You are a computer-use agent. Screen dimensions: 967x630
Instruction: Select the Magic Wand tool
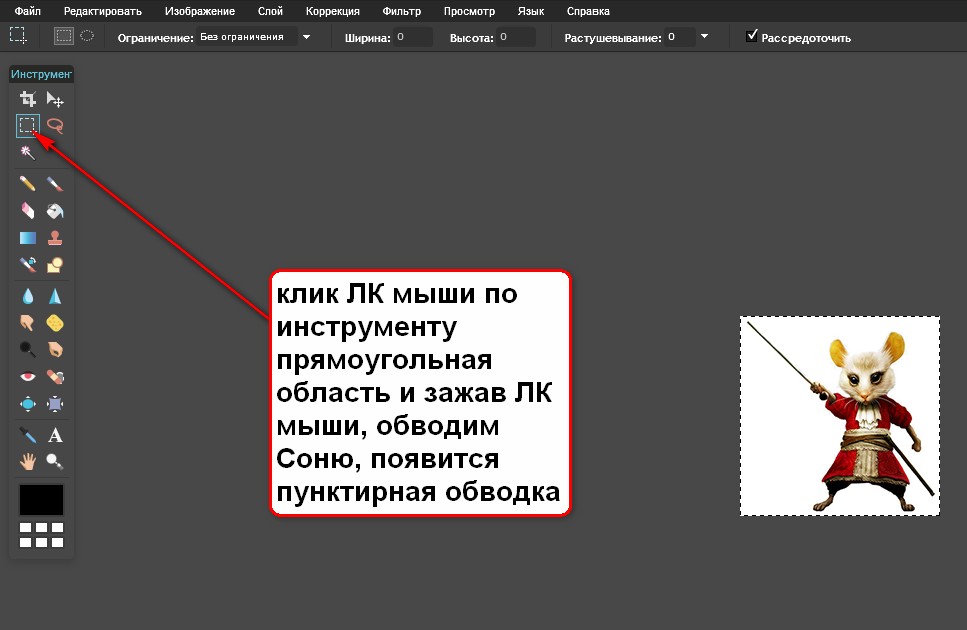click(28, 152)
